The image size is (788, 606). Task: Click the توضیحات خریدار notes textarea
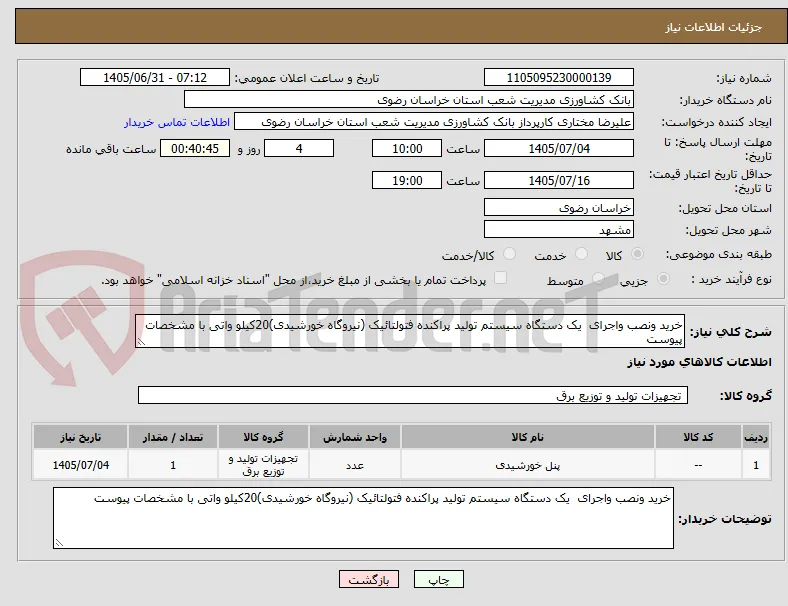coord(363,518)
